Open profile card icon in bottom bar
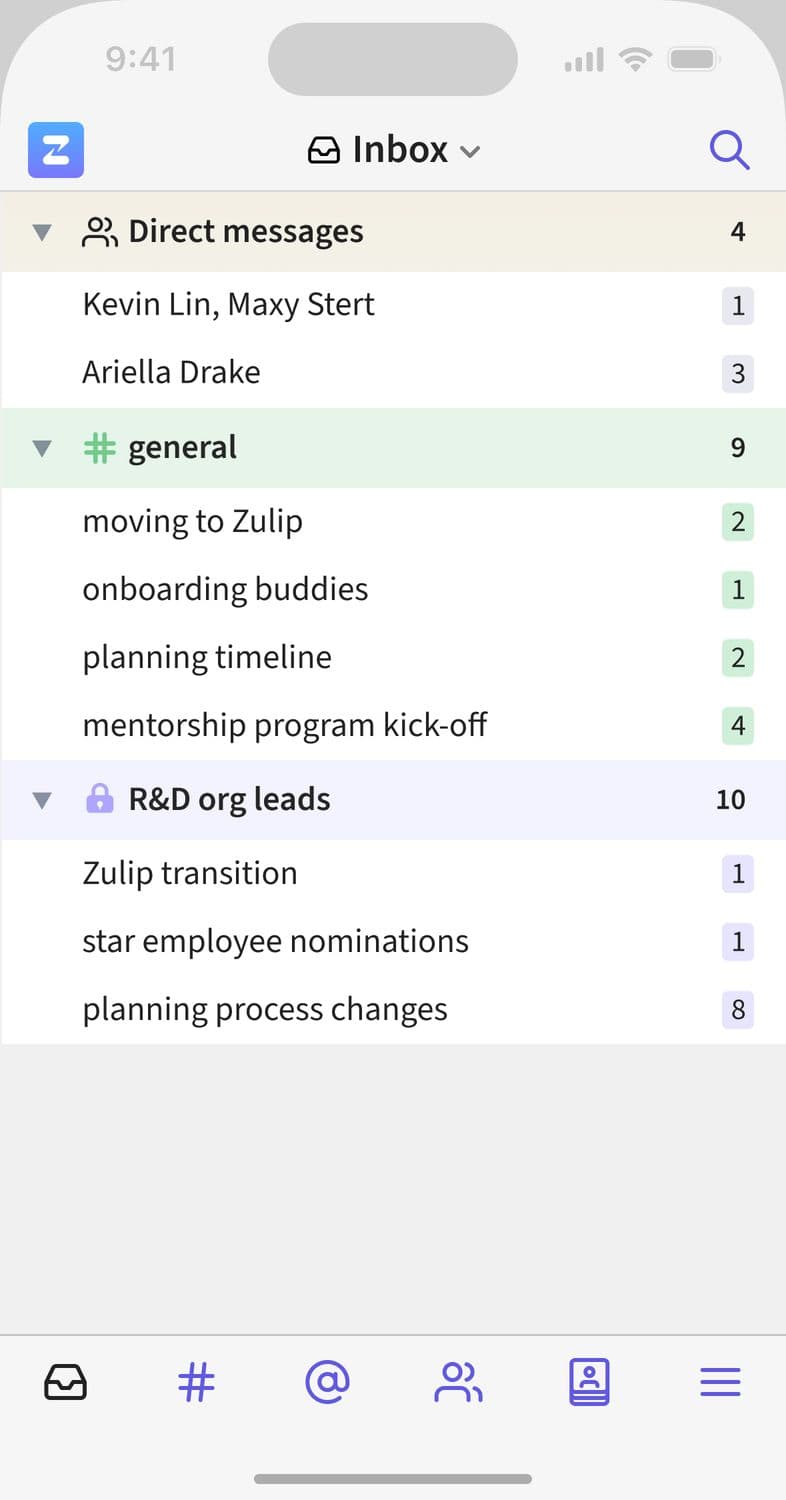This screenshot has height=1500, width=786. [x=589, y=1383]
